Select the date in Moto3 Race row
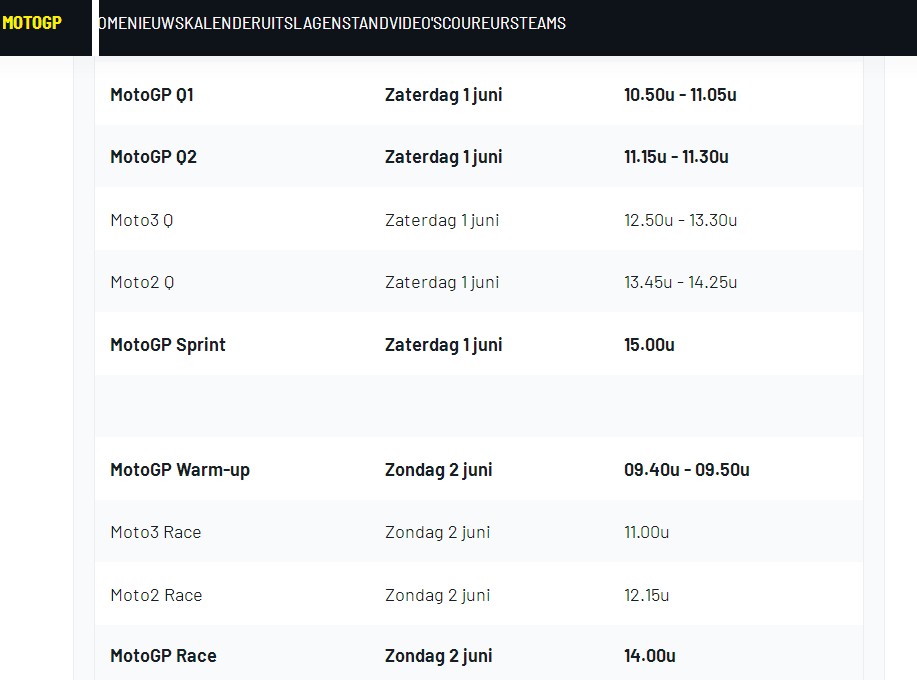Viewport: 917px width, 680px height. 437,533
